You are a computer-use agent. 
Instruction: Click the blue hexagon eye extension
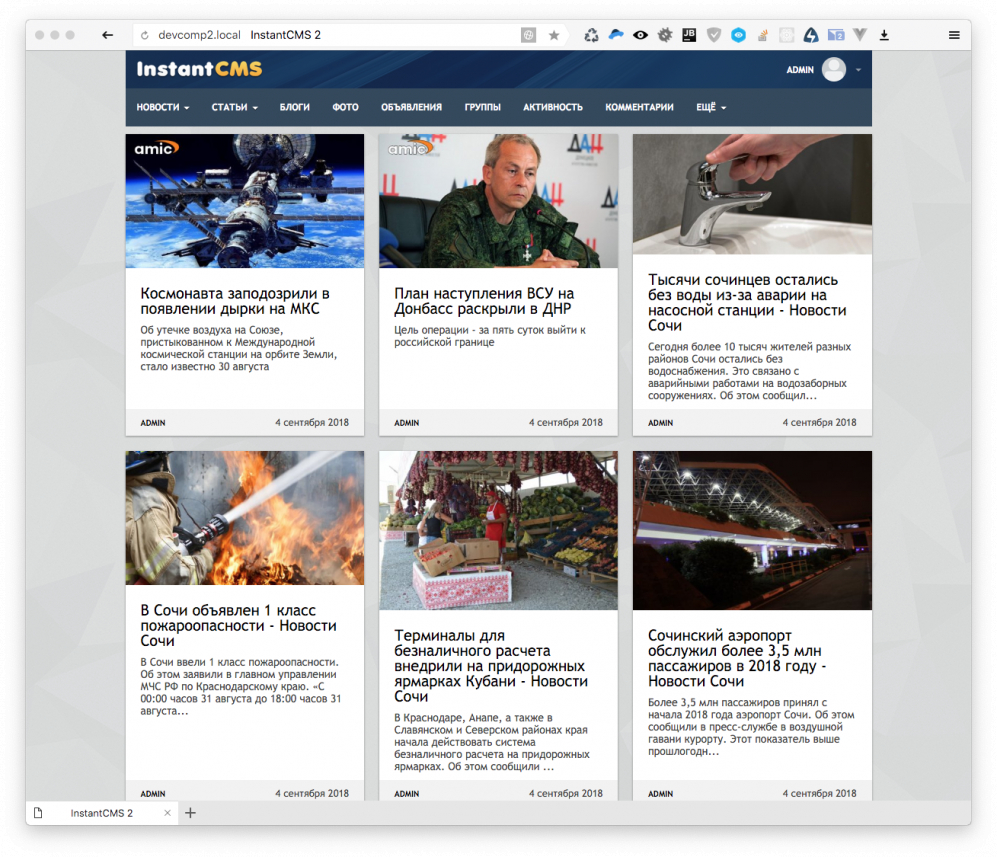(738, 36)
